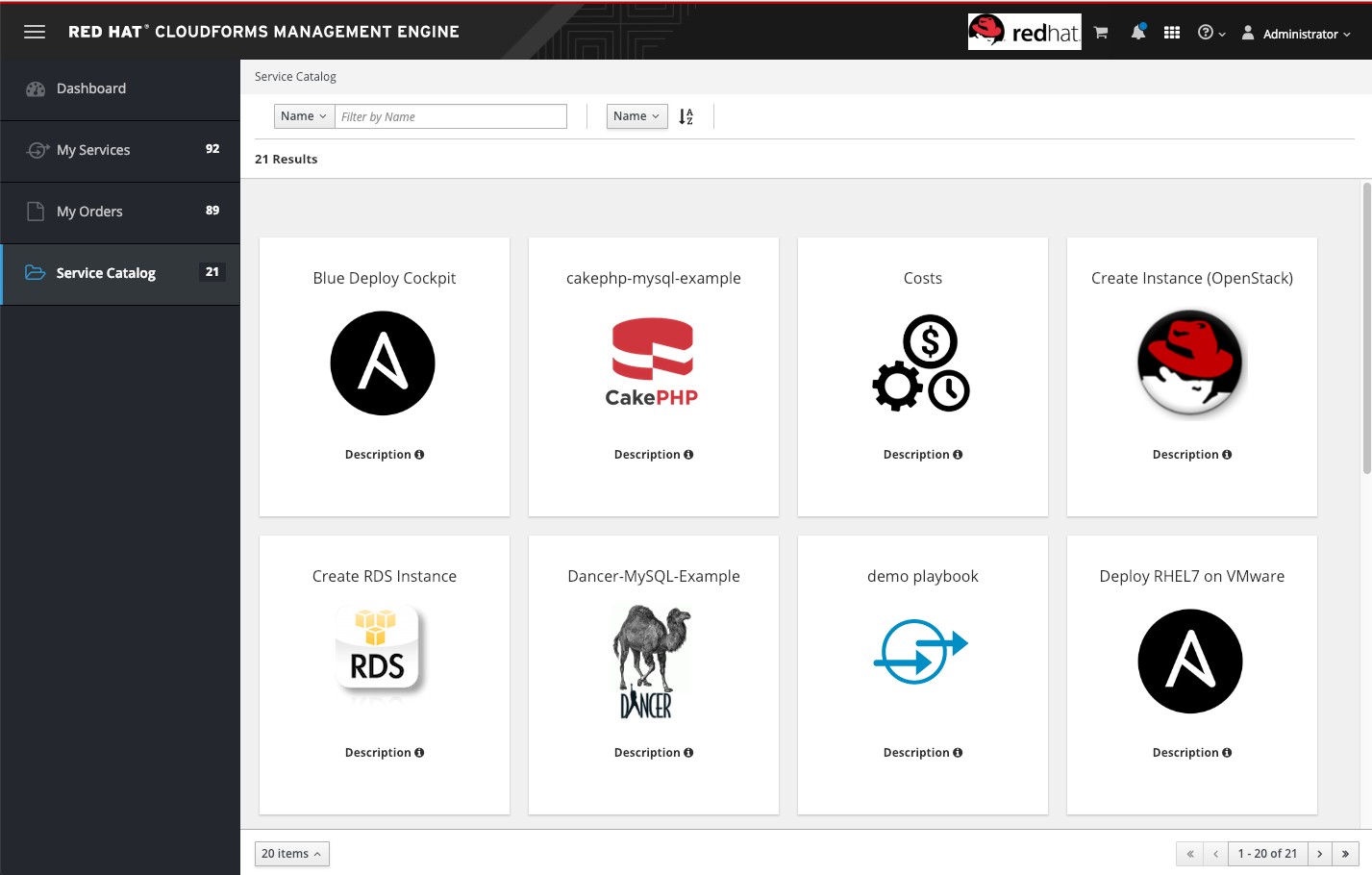The width and height of the screenshot is (1372, 875).
Task: Click the demo playbook title
Action: [x=923, y=576]
